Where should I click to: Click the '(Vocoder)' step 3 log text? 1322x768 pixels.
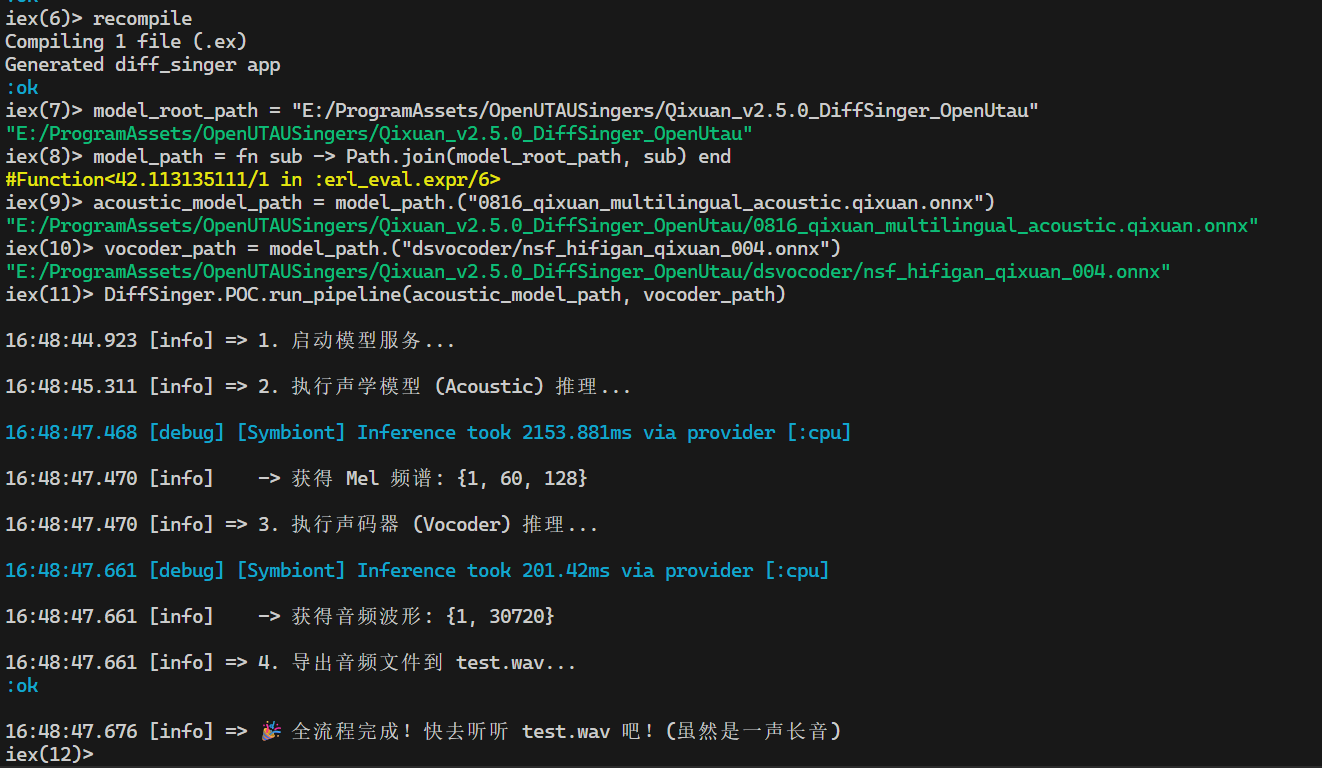click(461, 525)
